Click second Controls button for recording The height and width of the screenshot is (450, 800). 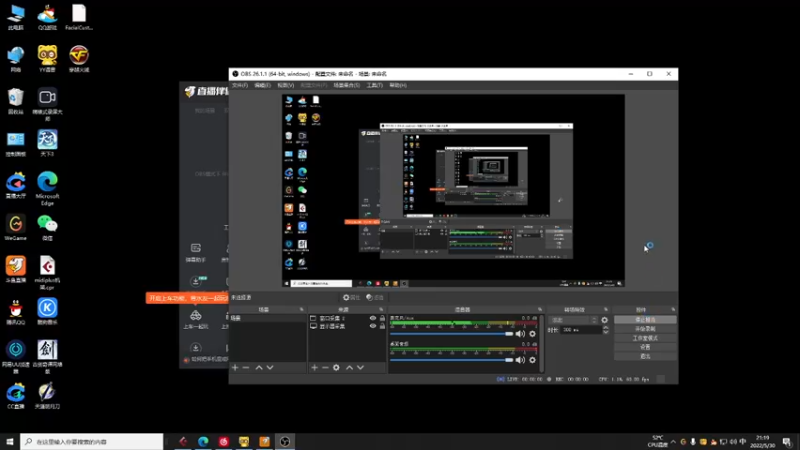[x=645, y=329]
